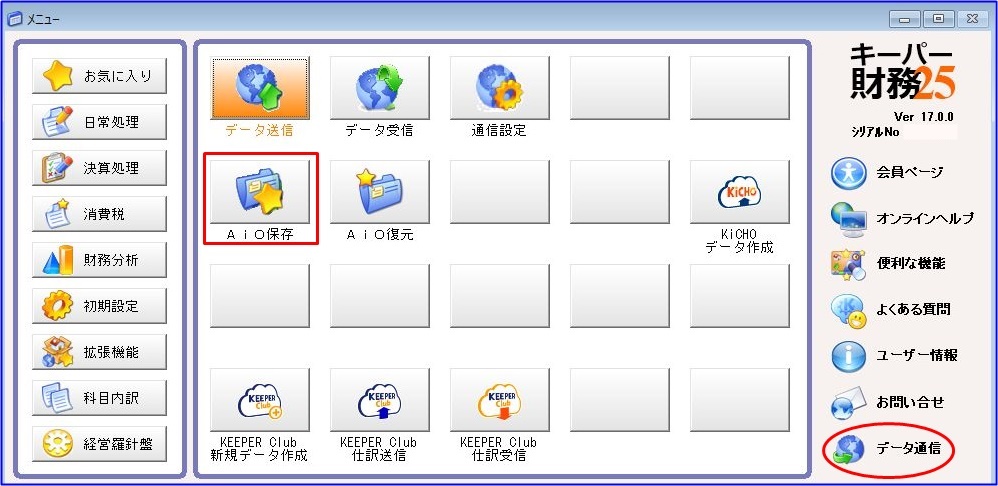Open オンラインヘルプ online help
The height and width of the screenshot is (486, 998).
pyautogui.click(x=902, y=219)
